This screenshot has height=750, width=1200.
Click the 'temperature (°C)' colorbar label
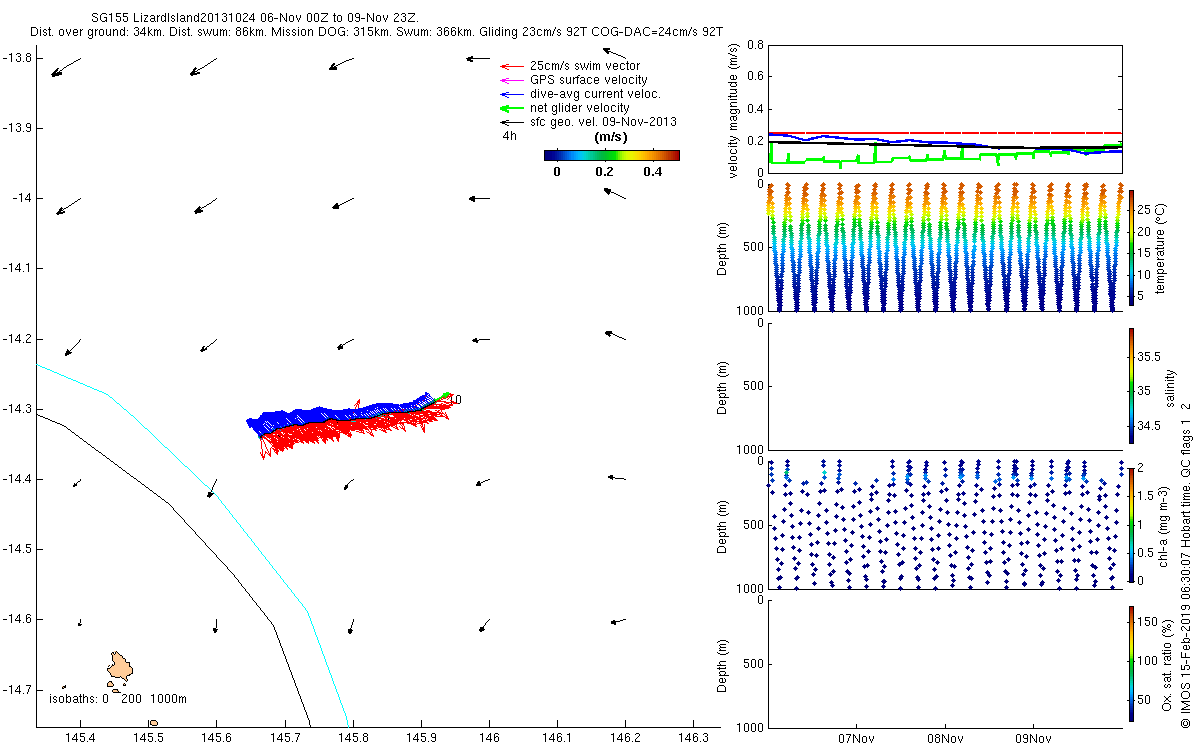point(1161,247)
